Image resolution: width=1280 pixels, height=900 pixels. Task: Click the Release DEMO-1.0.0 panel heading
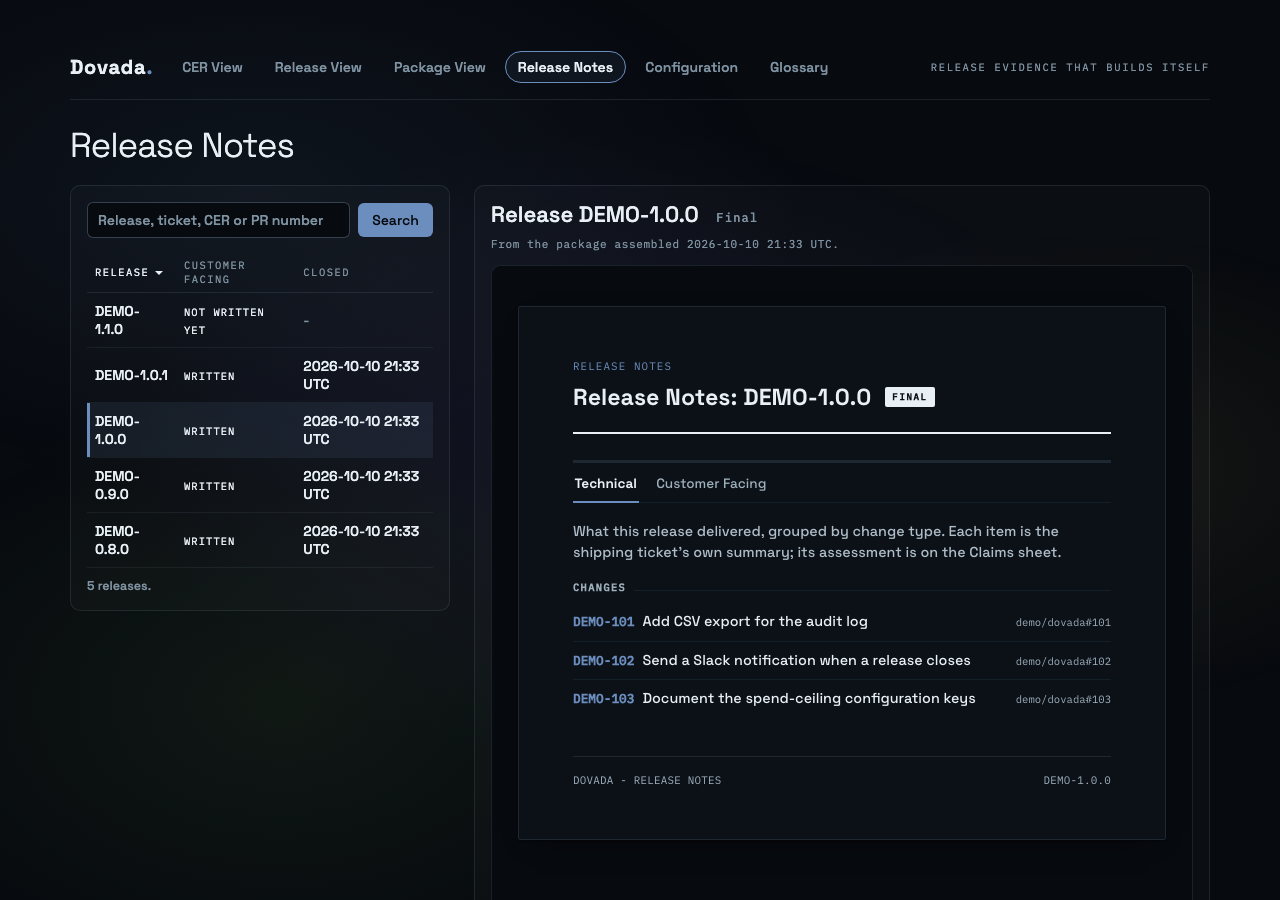point(594,215)
